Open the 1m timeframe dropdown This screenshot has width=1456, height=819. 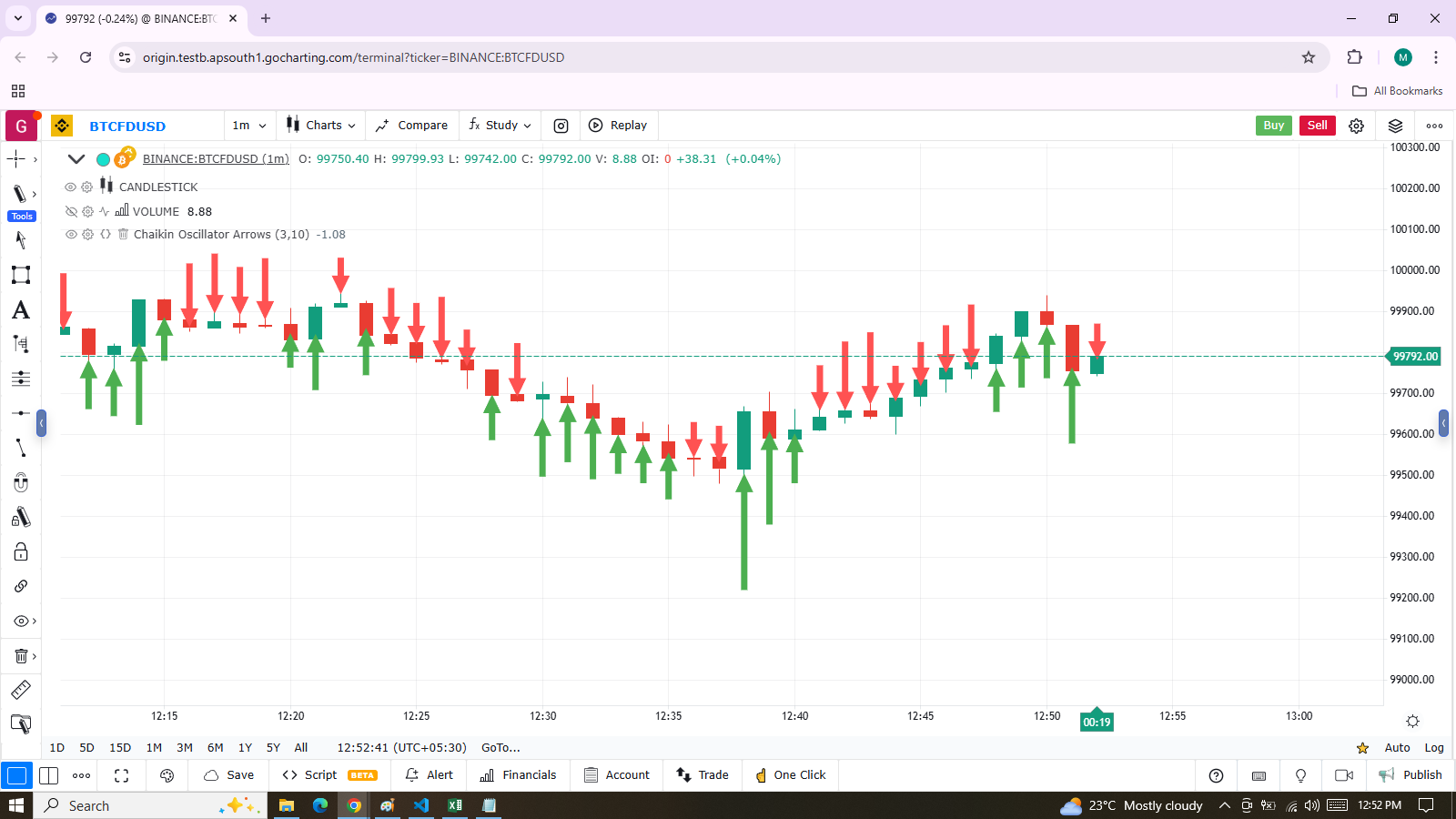pos(249,126)
